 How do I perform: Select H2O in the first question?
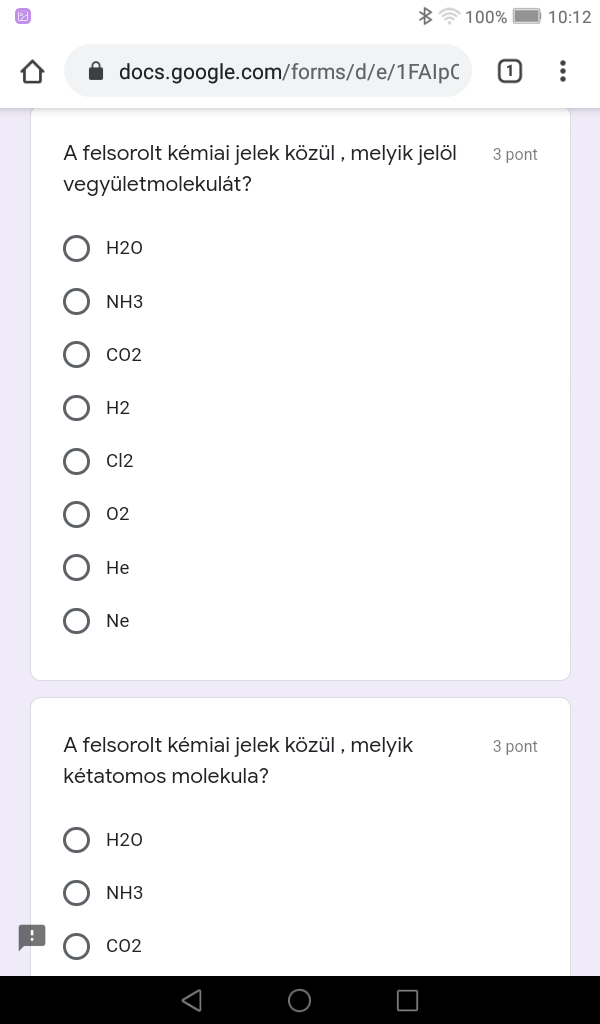[x=77, y=248]
